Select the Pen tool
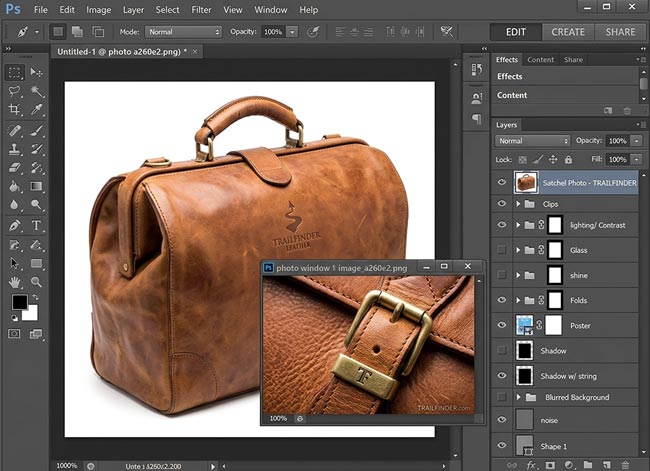The image size is (650, 471). pyautogui.click(x=15, y=226)
